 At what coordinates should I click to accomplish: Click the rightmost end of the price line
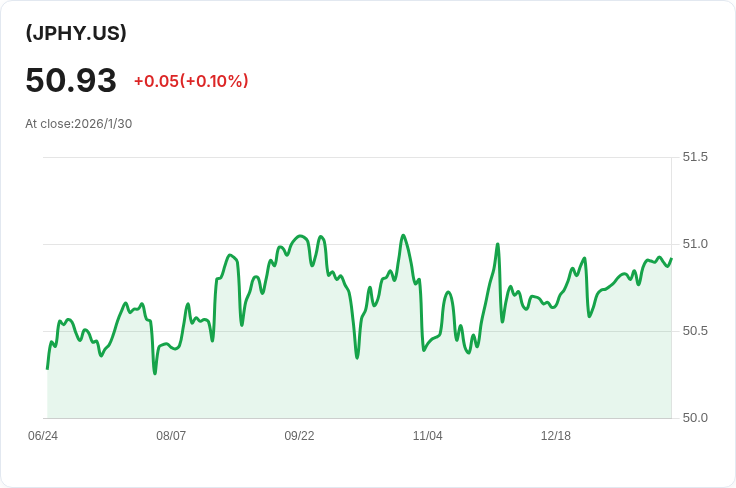(x=671, y=259)
